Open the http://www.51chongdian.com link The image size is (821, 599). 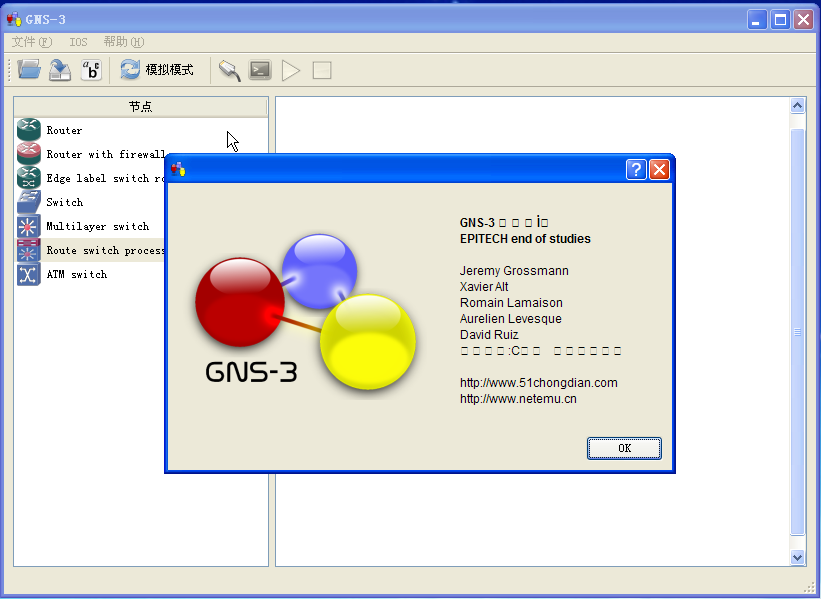point(538,382)
